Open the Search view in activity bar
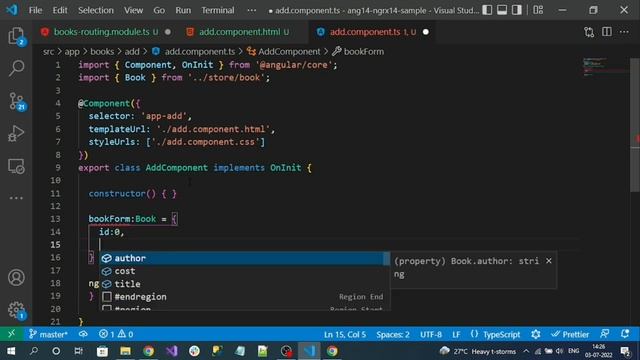The image size is (640, 360). (x=16, y=68)
